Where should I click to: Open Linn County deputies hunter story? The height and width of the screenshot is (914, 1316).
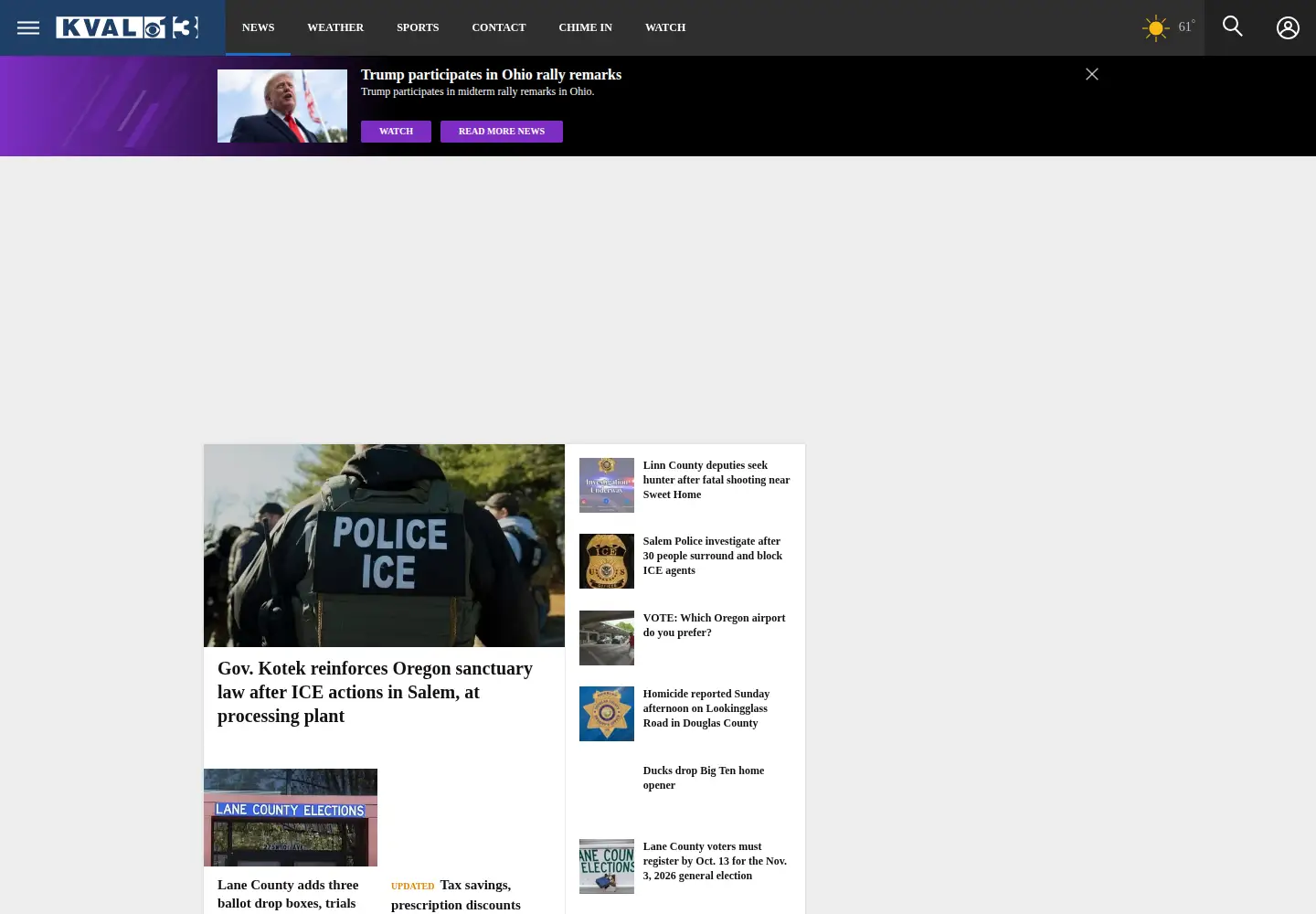(716, 480)
